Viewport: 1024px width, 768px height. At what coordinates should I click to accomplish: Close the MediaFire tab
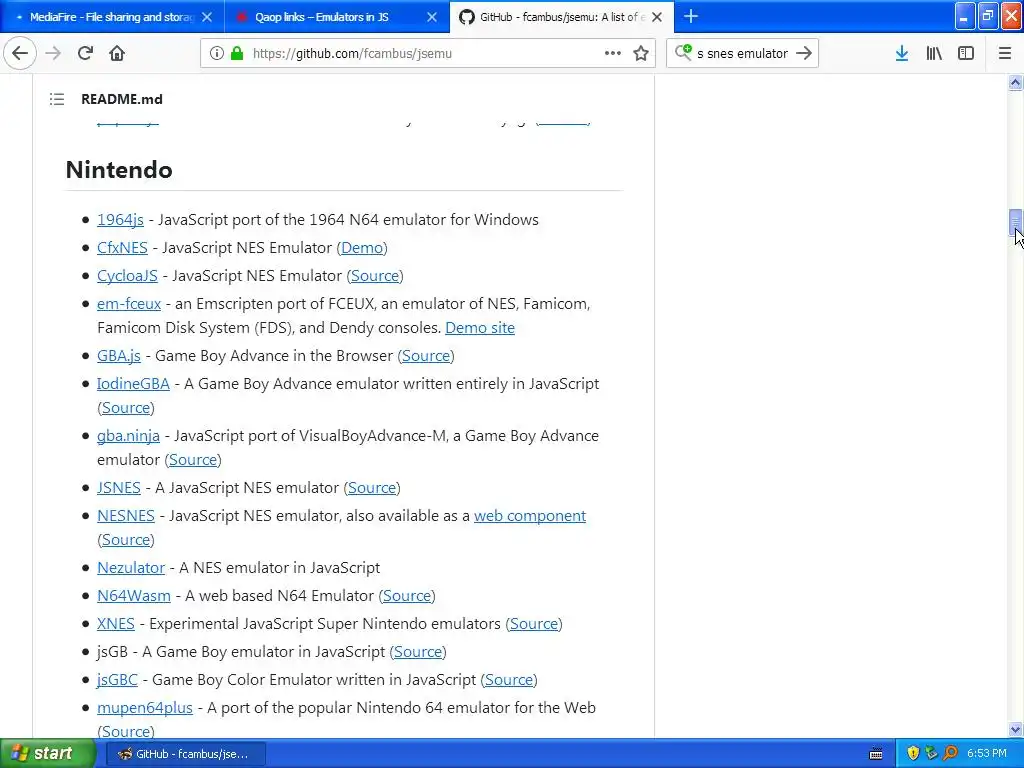click(207, 17)
